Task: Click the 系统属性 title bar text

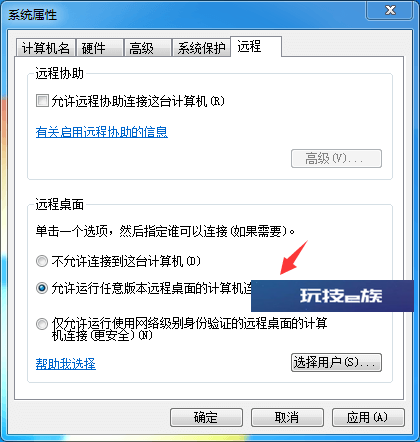Action: tap(32, 15)
